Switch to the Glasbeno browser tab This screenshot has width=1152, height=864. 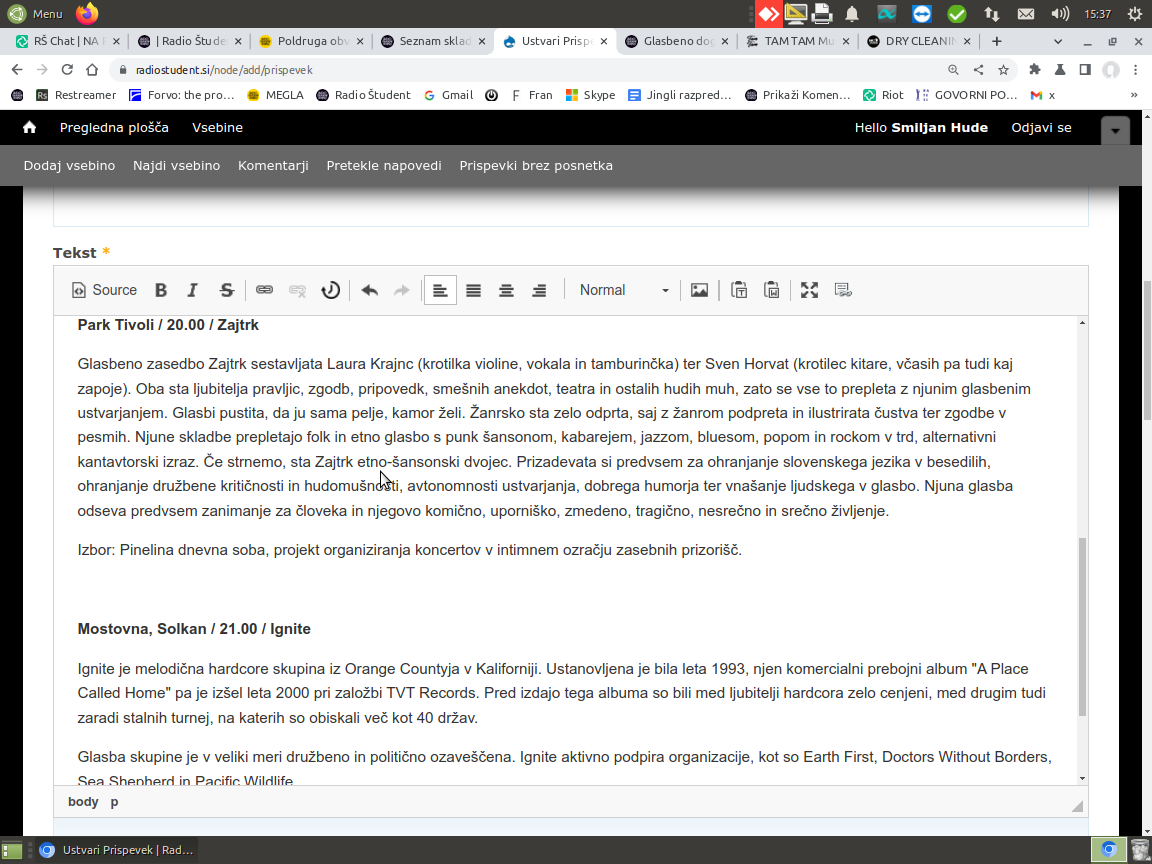tap(677, 41)
